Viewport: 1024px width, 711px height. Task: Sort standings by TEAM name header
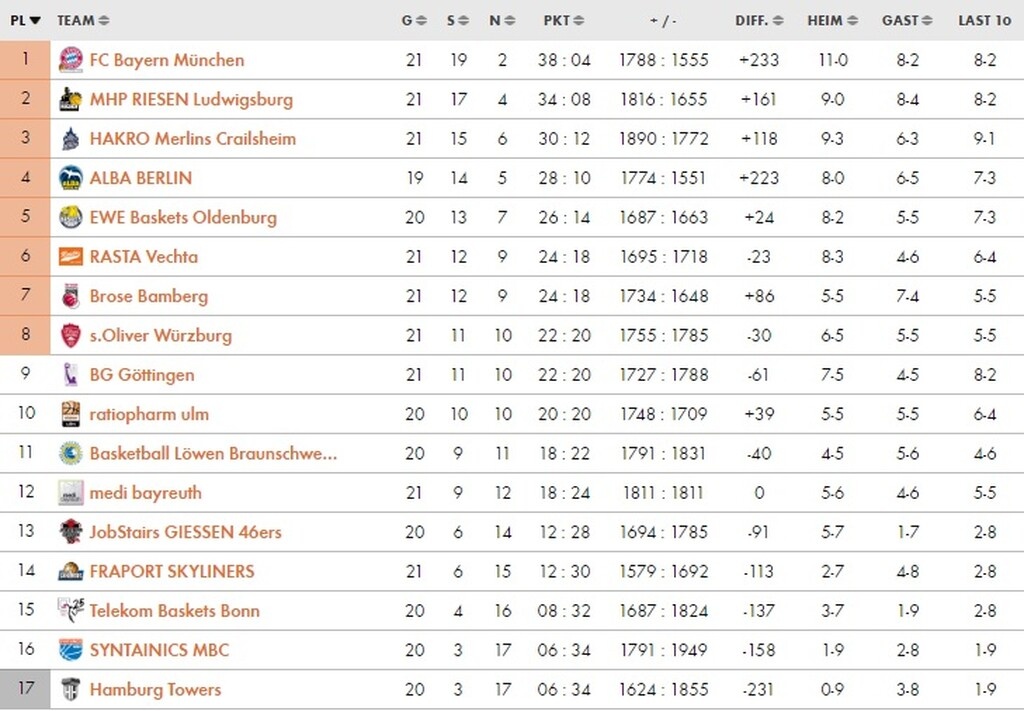click(82, 20)
